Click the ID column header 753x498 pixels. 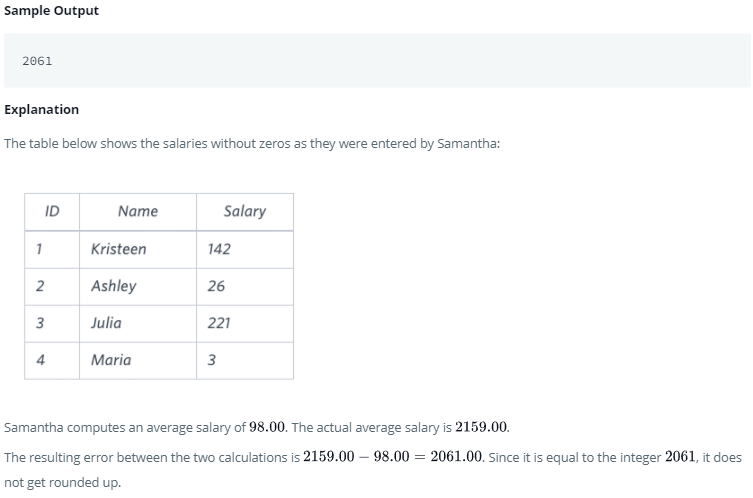(52, 211)
